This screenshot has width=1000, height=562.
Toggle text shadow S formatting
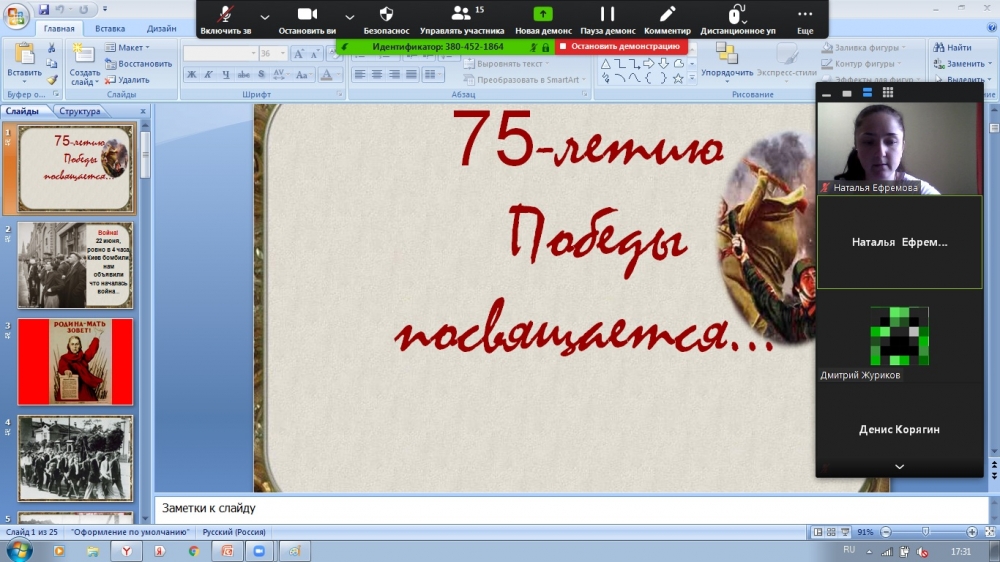pos(261,75)
